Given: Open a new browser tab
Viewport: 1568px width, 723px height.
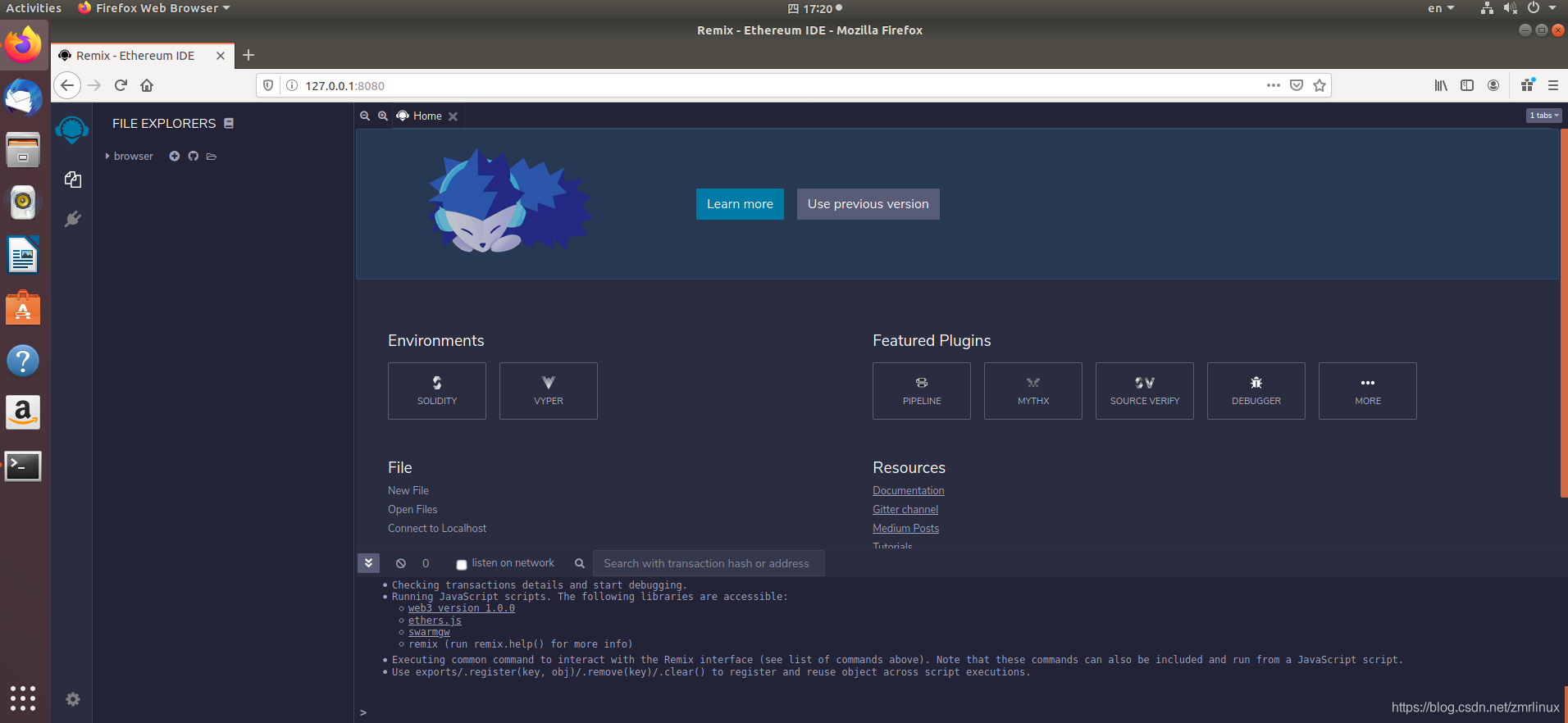Looking at the screenshot, I should click(x=248, y=55).
